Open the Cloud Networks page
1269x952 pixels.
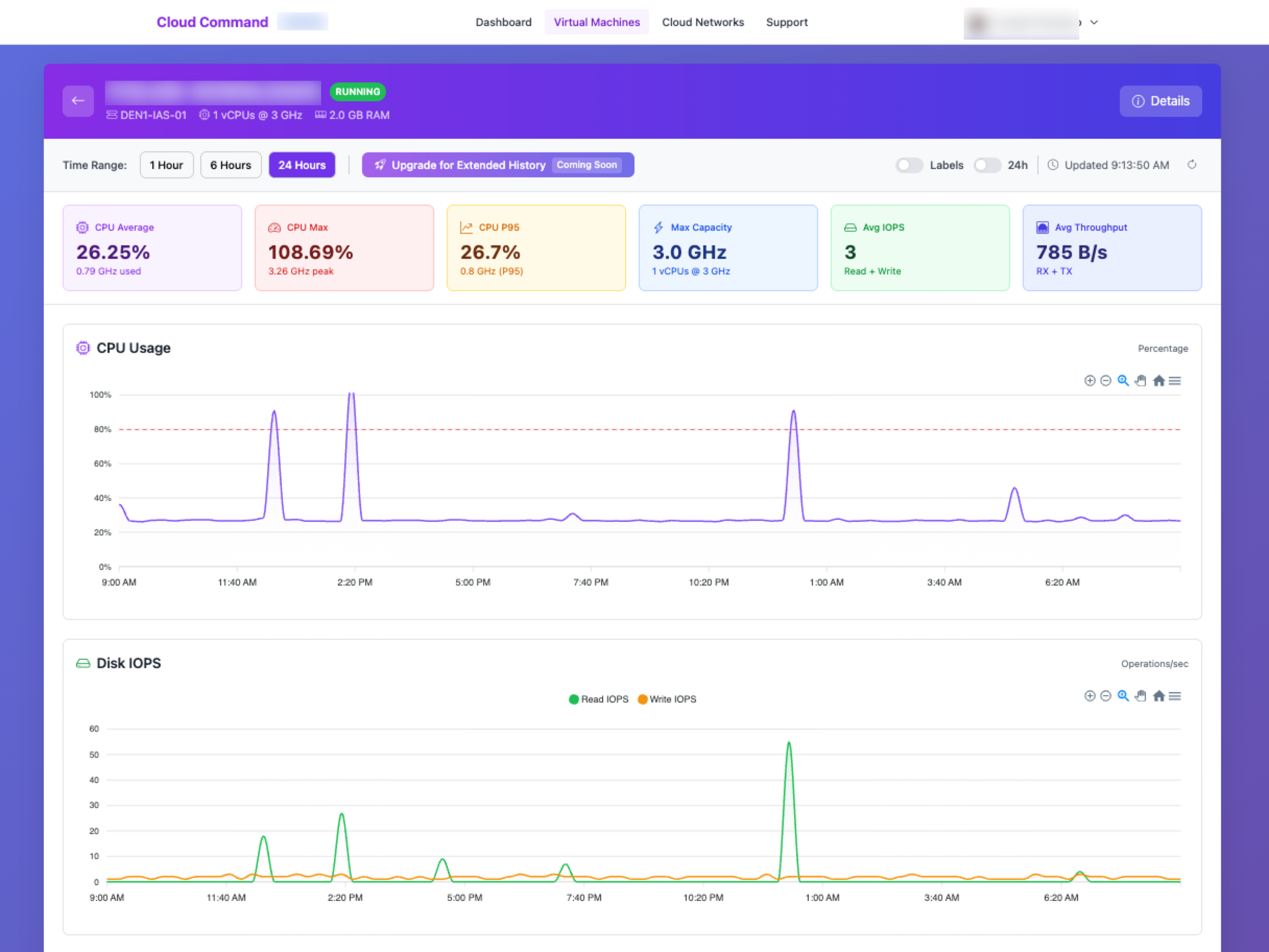(x=703, y=22)
